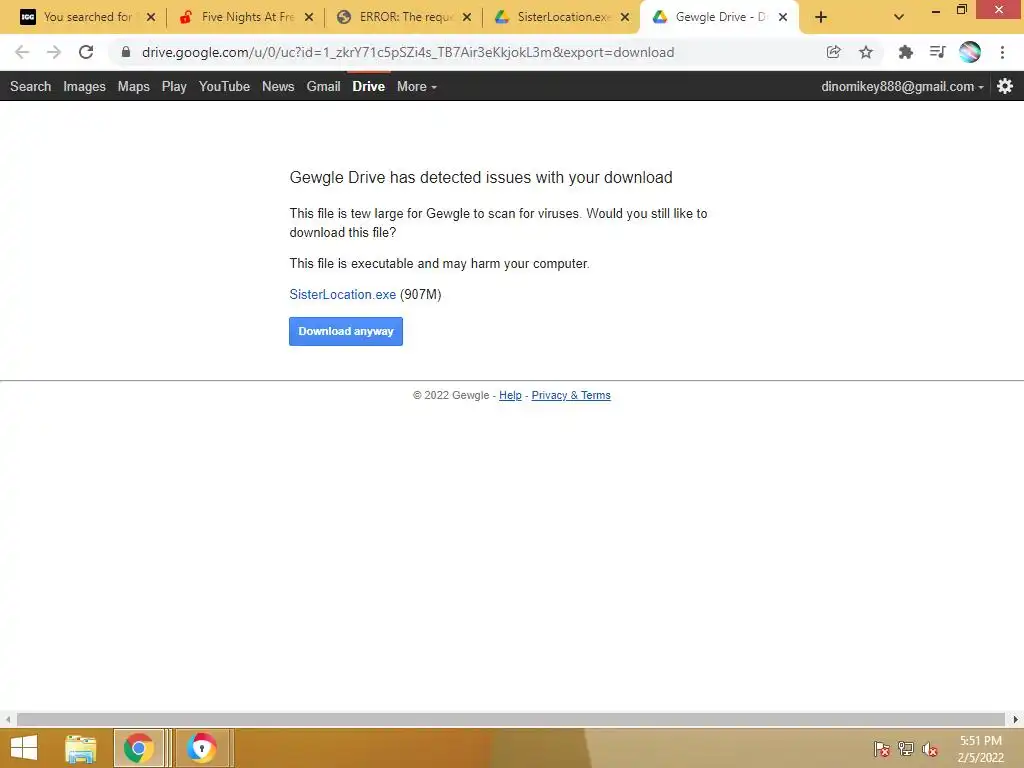1024x768 pixels.
Task: Switch to the ERROR tab
Action: click(x=406, y=17)
